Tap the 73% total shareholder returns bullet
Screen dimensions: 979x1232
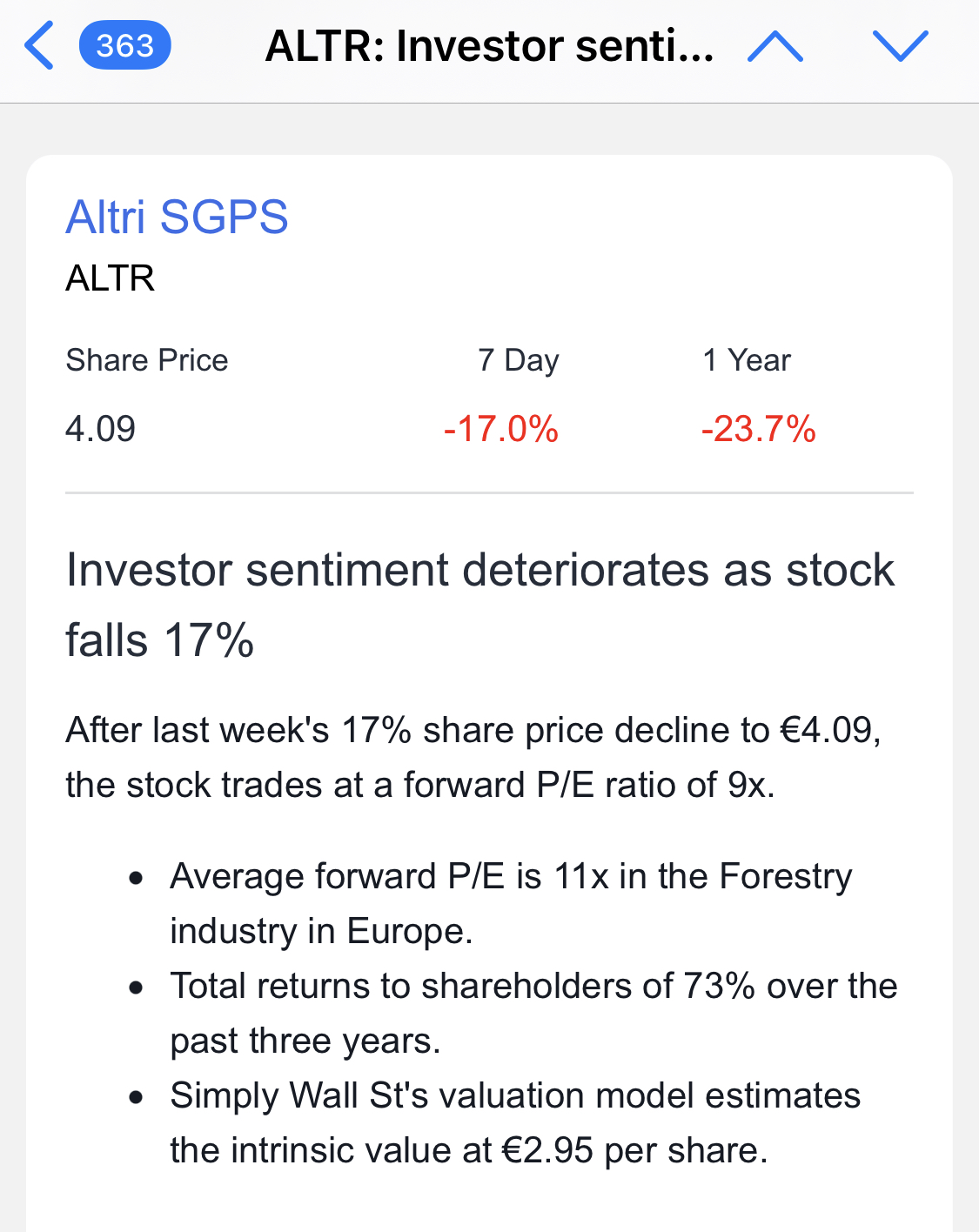pyautogui.click(x=533, y=1013)
